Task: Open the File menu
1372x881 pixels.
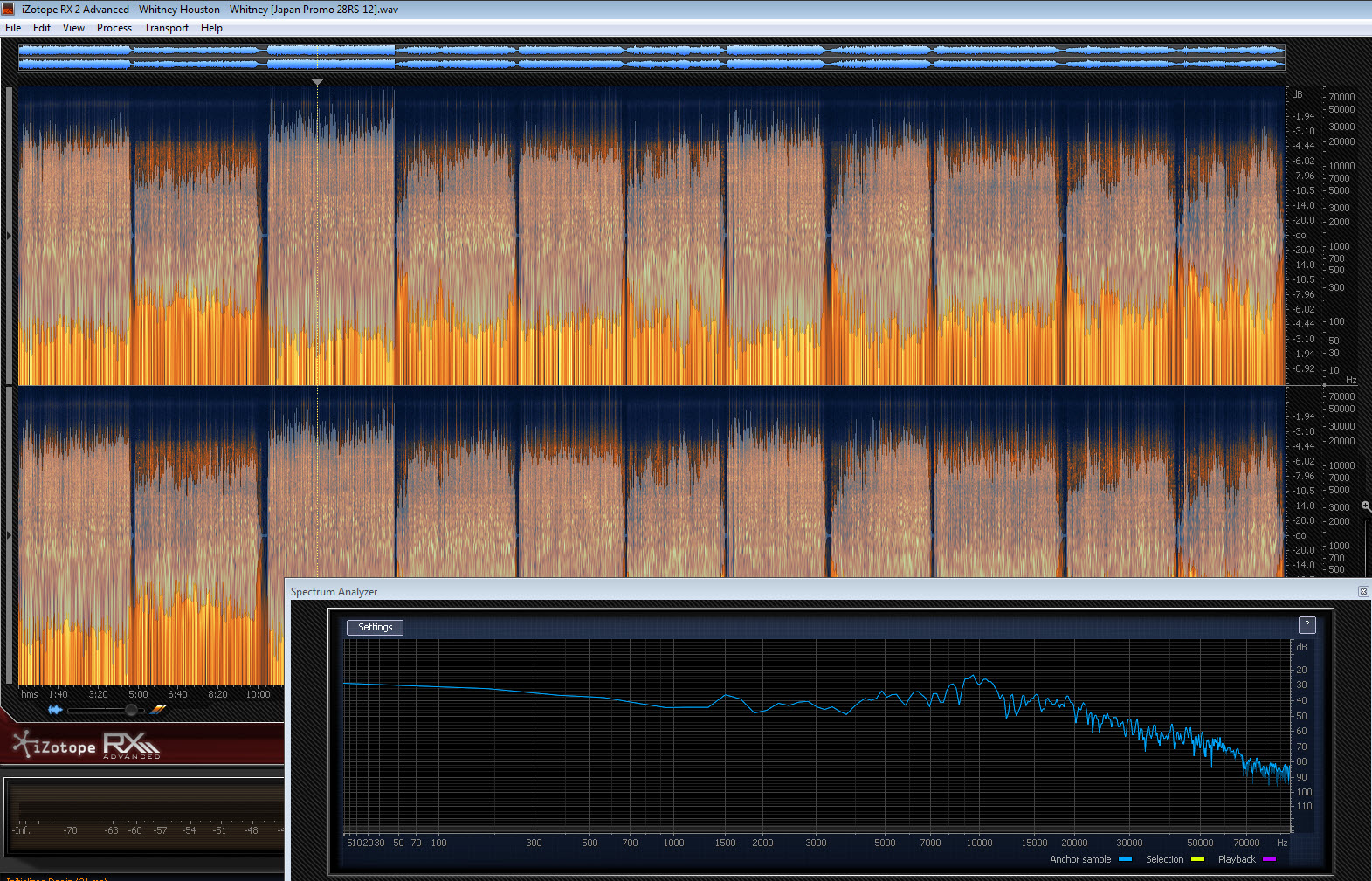Action: (13, 28)
